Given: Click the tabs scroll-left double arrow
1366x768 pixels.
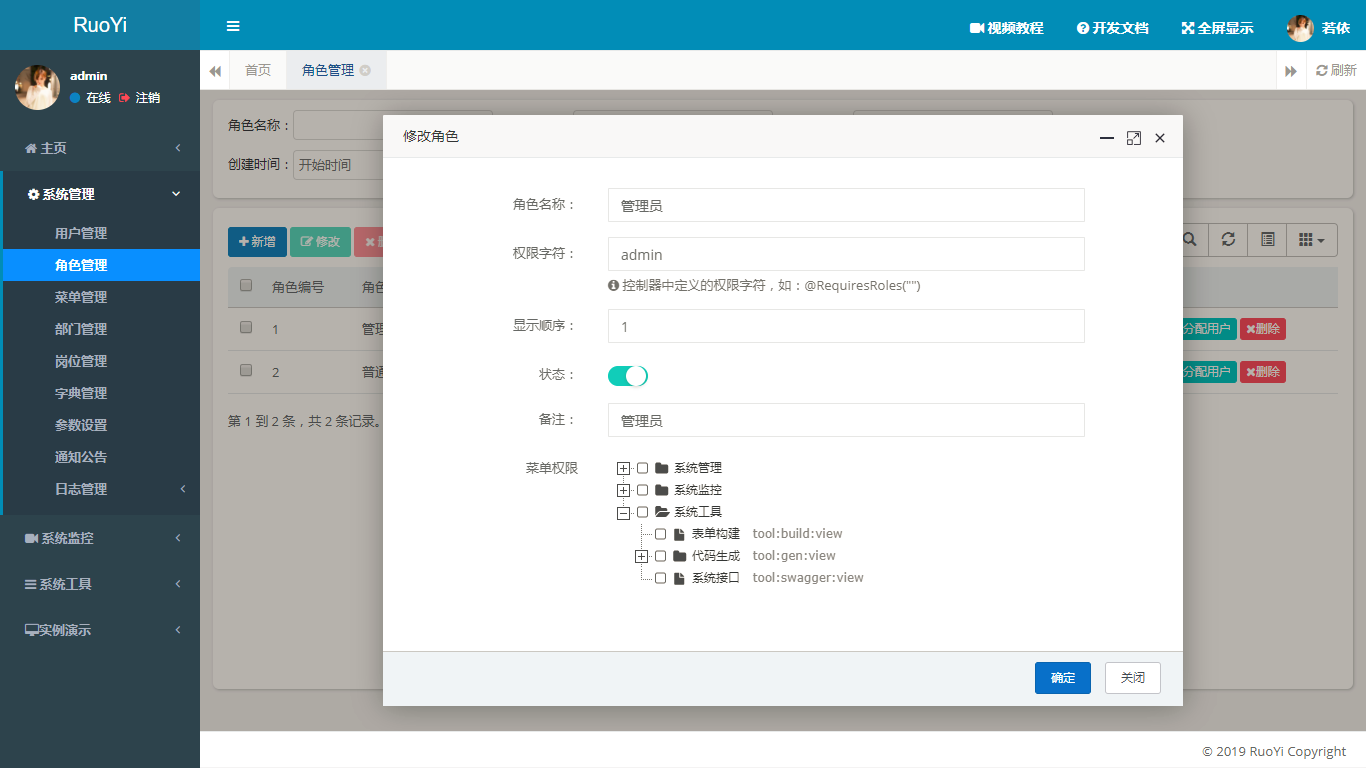Looking at the screenshot, I should tap(215, 71).
